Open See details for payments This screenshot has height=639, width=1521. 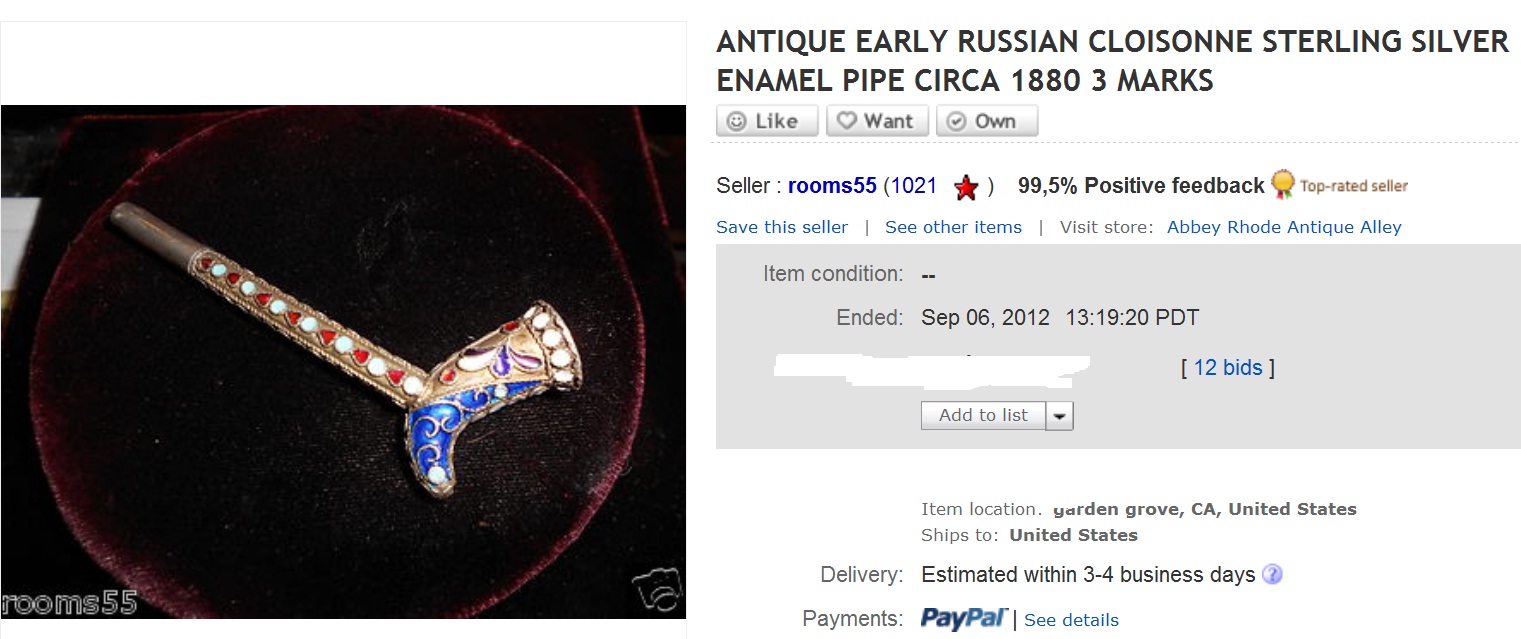1071,621
